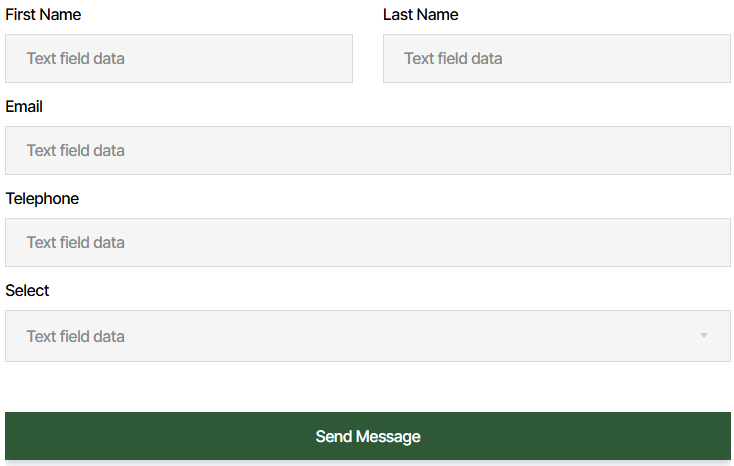The height and width of the screenshot is (466, 734).
Task: Click the First Name label
Action: 43,15
